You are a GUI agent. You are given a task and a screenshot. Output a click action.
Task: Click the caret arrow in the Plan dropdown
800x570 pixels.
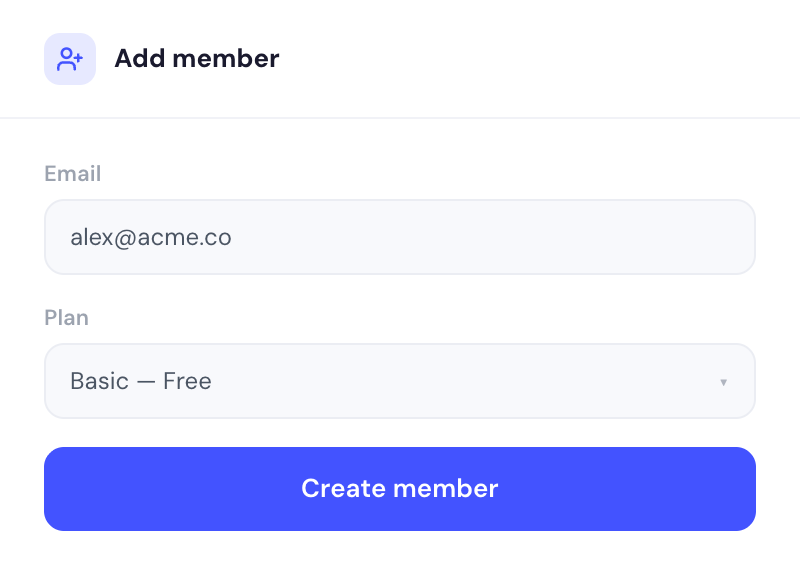pos(723,382)
